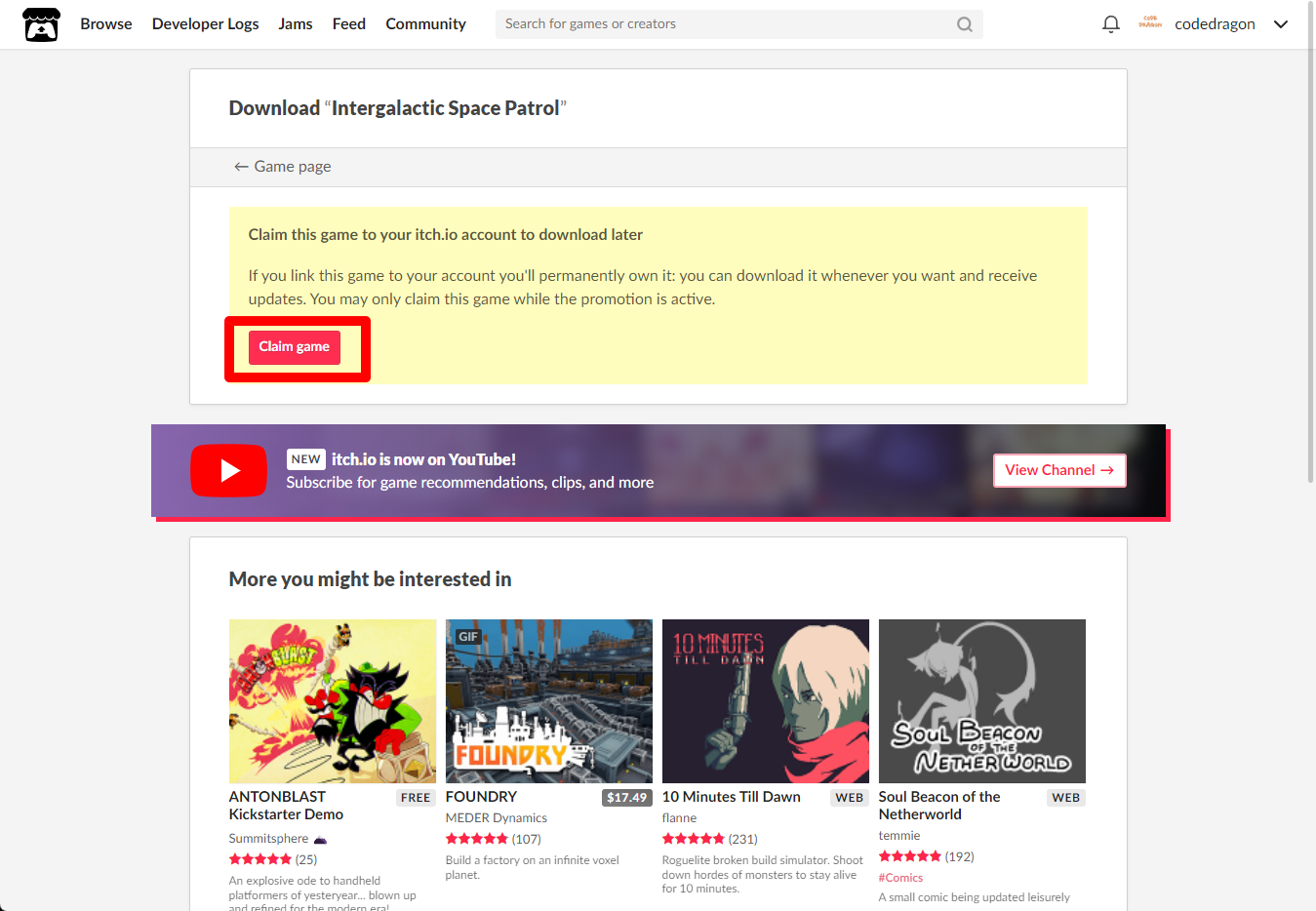Click the Download Intergalactic Space Patrol heading
This screenshot has height=911, width=1316.
[398, 108]
